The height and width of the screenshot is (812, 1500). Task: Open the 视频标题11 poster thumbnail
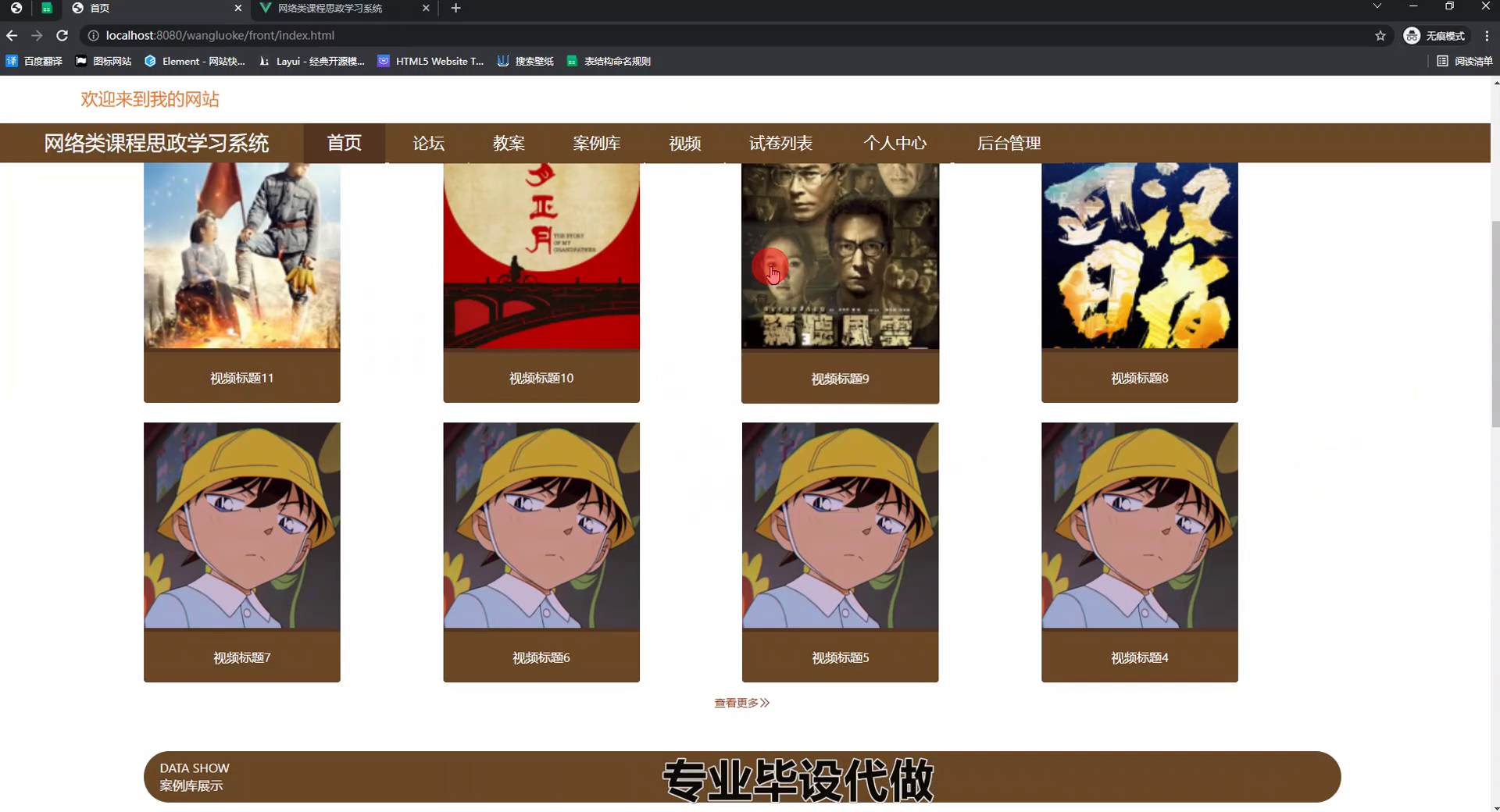pyautogui.click(x=242, y=255)
